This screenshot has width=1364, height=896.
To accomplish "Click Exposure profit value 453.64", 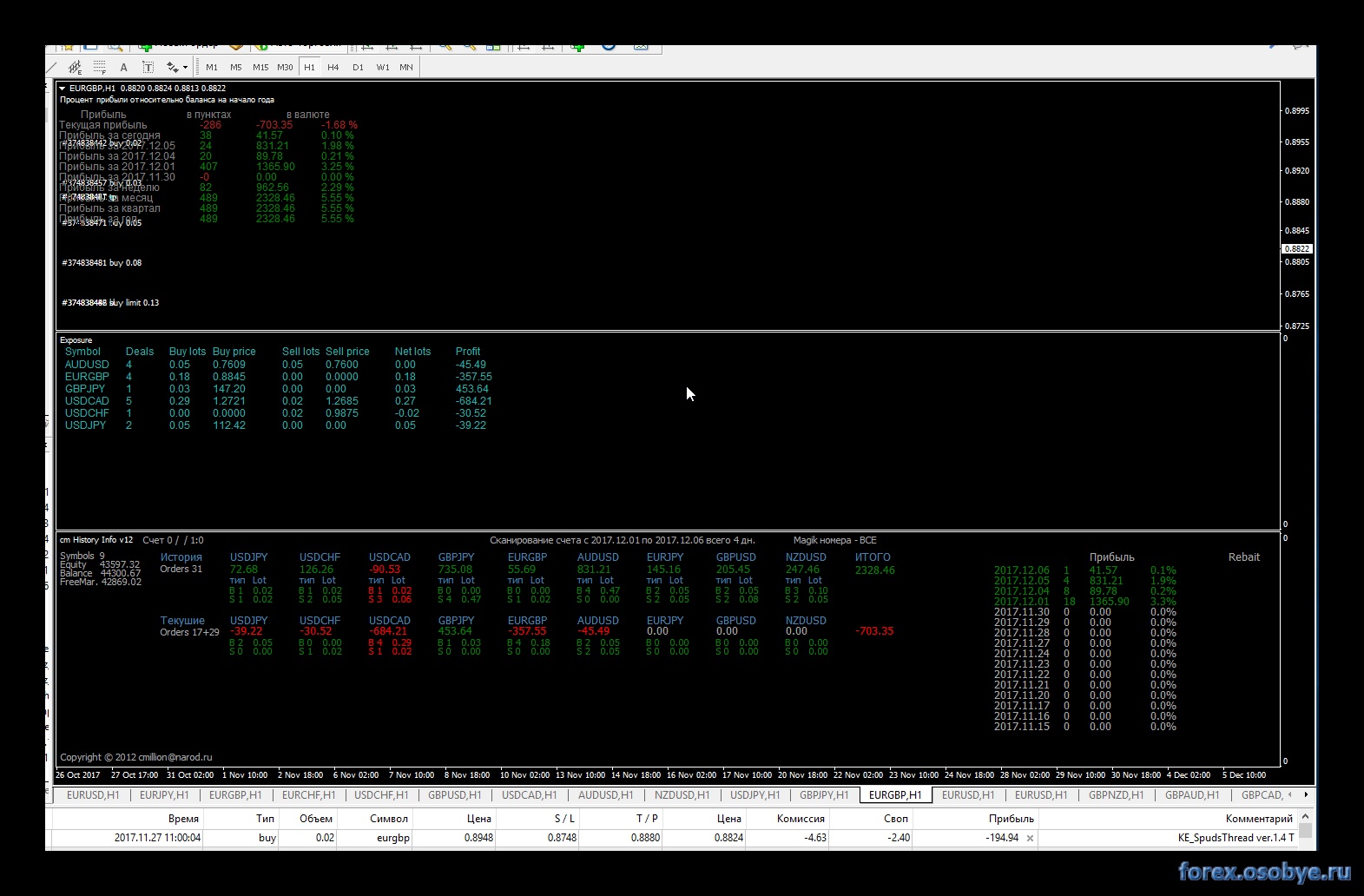I will point(471,389).
